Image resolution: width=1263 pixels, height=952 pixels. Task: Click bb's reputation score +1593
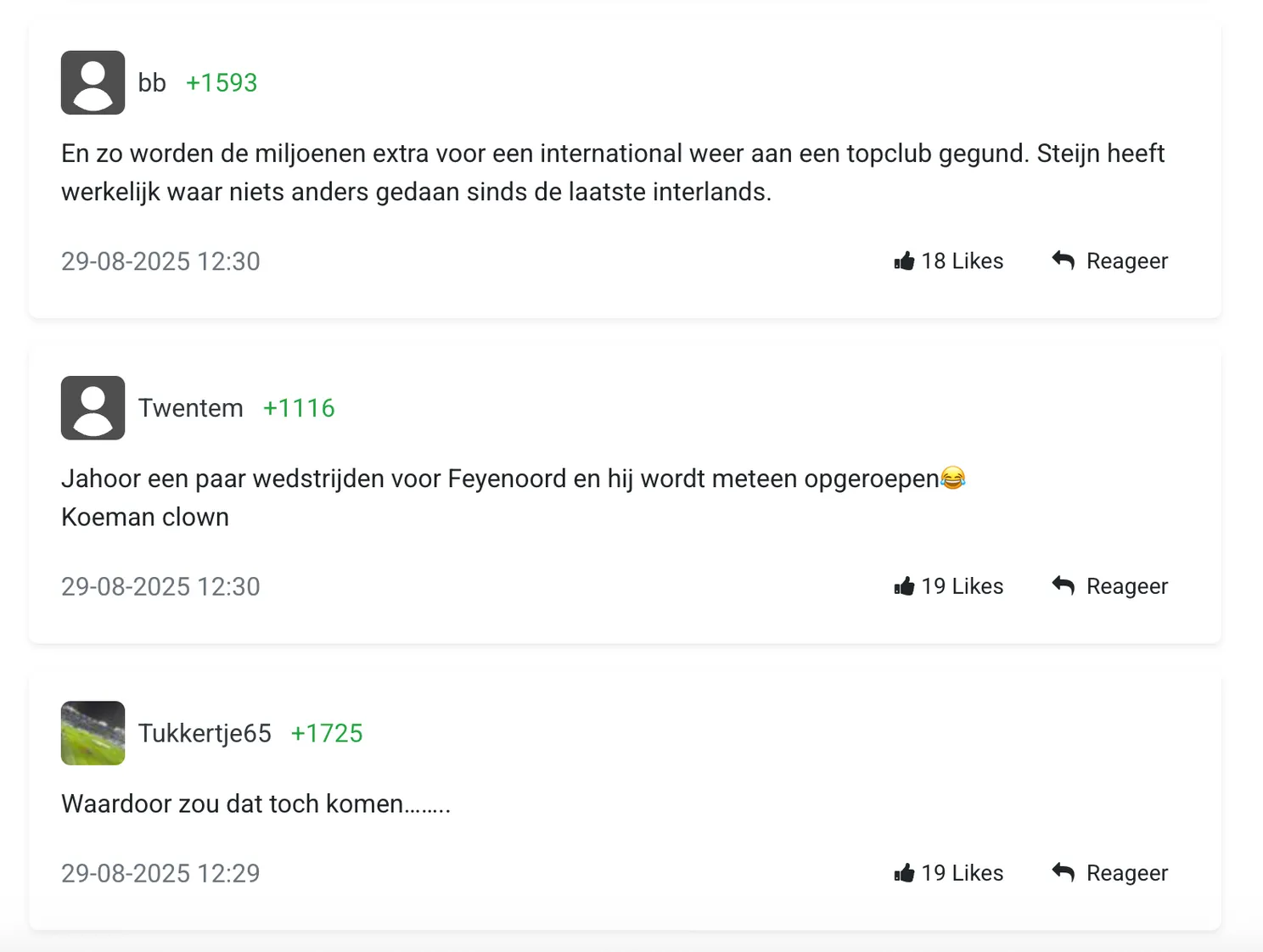click(x=222, y=82)
